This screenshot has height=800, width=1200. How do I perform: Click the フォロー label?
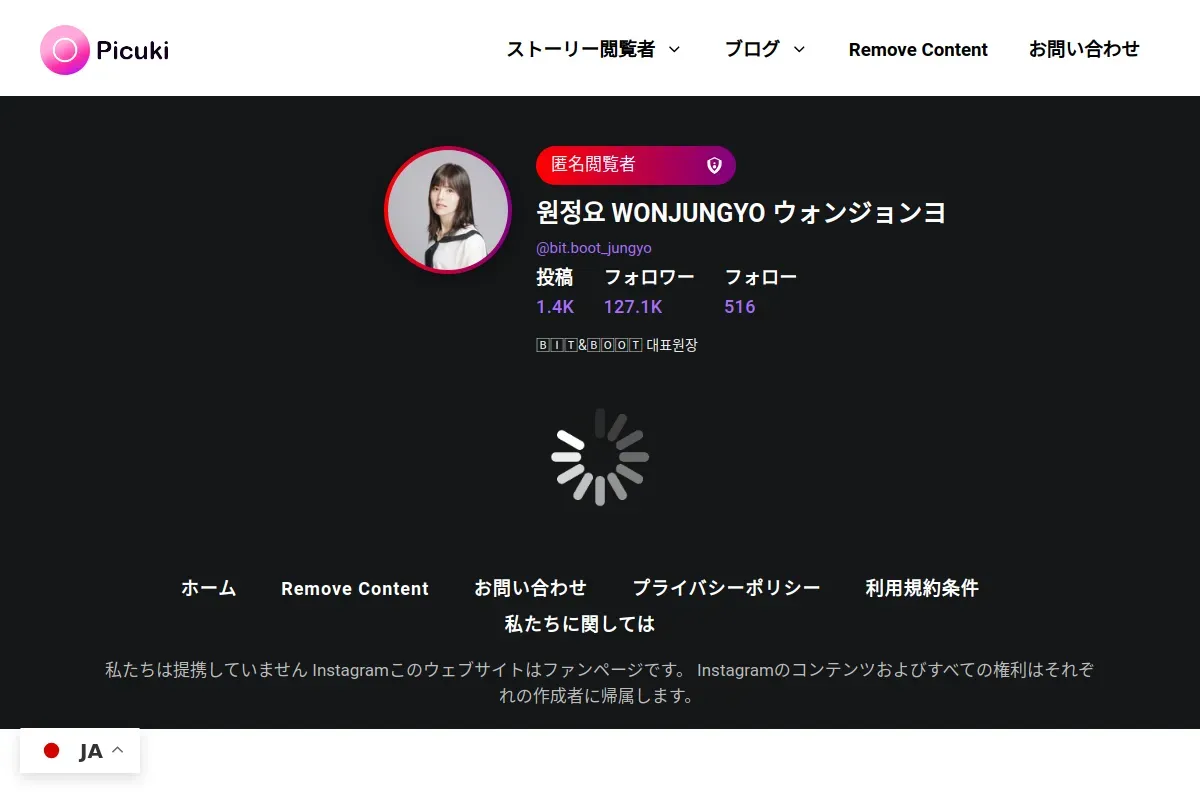coord(761,277)
